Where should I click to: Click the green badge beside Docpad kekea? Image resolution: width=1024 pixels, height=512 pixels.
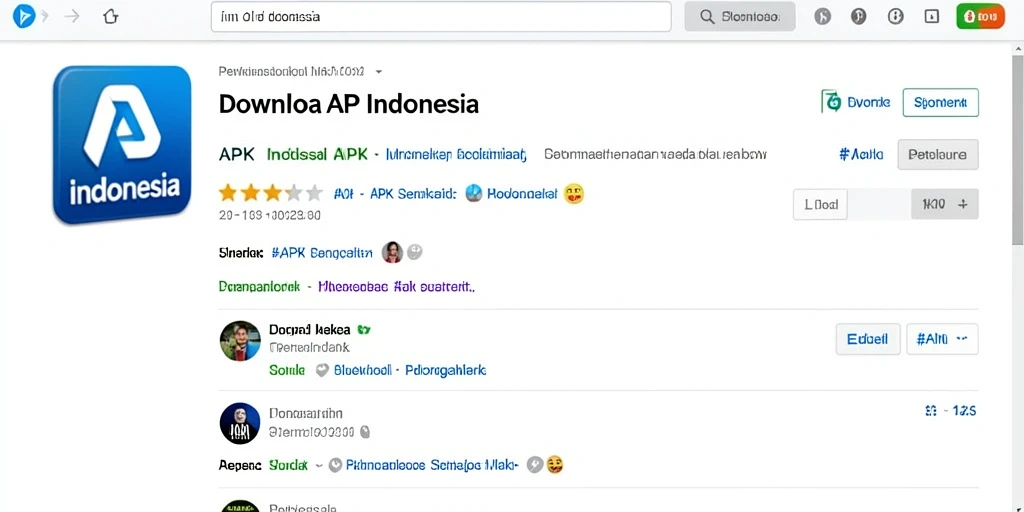[x=364, y=330]
